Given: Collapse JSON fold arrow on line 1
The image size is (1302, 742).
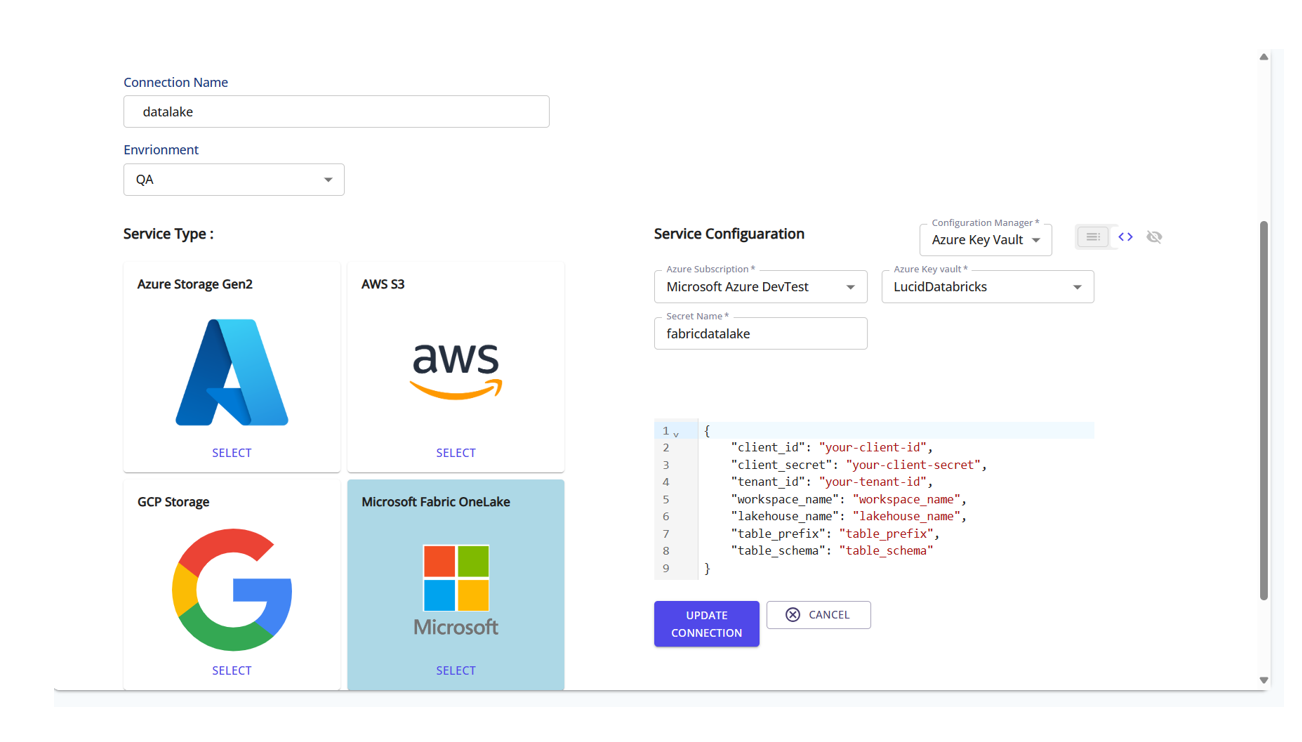Looking at the screenshot, I should pyautogui.click(x=677, y=433).
